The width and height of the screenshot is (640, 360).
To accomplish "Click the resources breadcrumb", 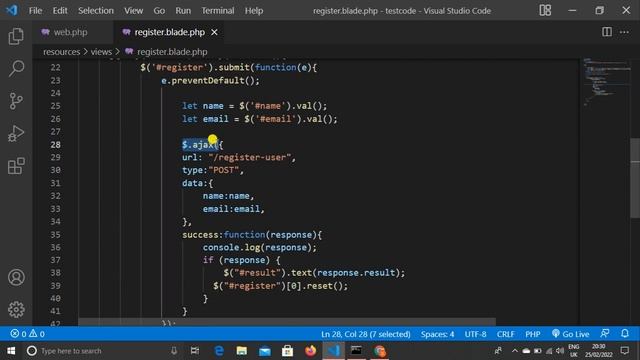I will tap(62, 52).
